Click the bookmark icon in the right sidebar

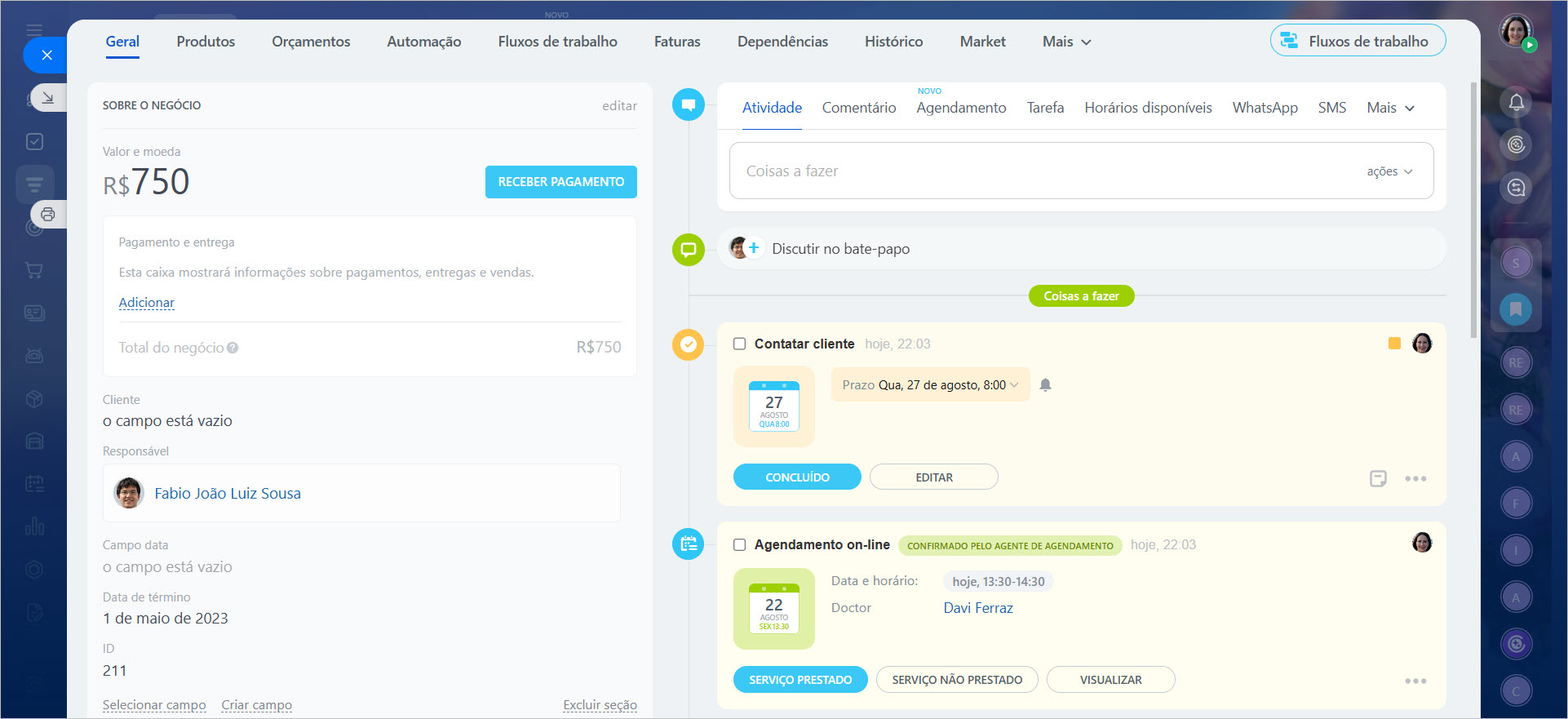(x=1516, y=309)
